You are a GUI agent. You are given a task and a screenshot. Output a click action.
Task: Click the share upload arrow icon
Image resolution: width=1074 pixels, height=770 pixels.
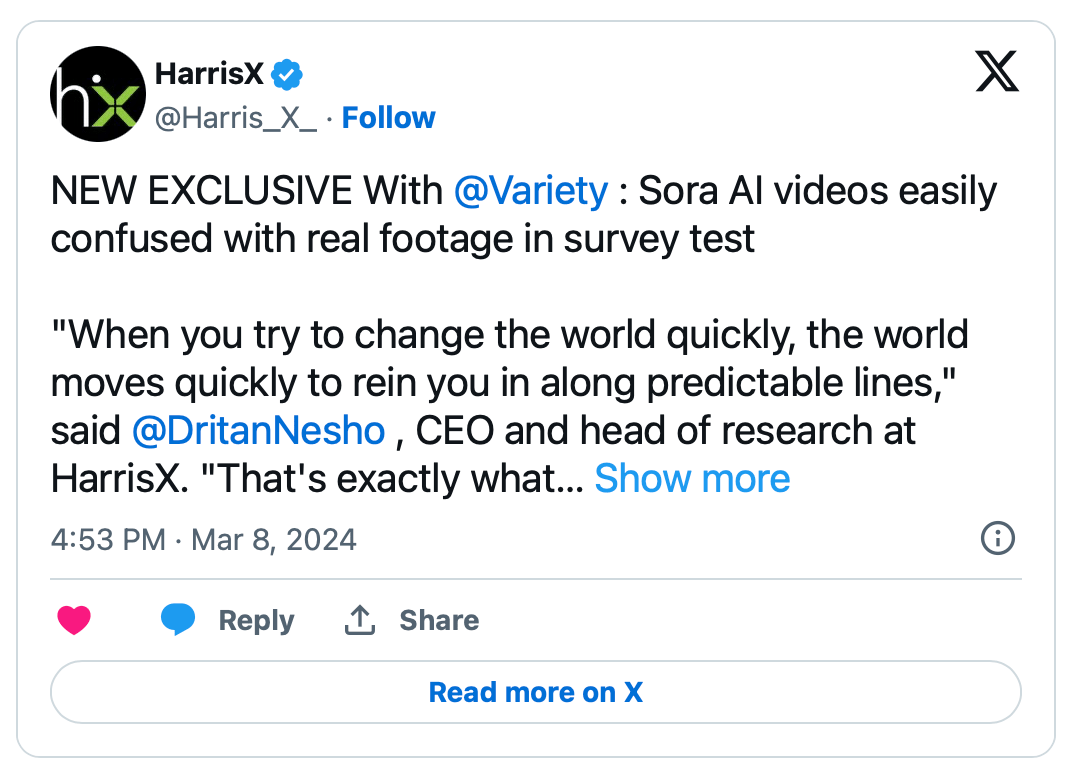tap(359, 621)
